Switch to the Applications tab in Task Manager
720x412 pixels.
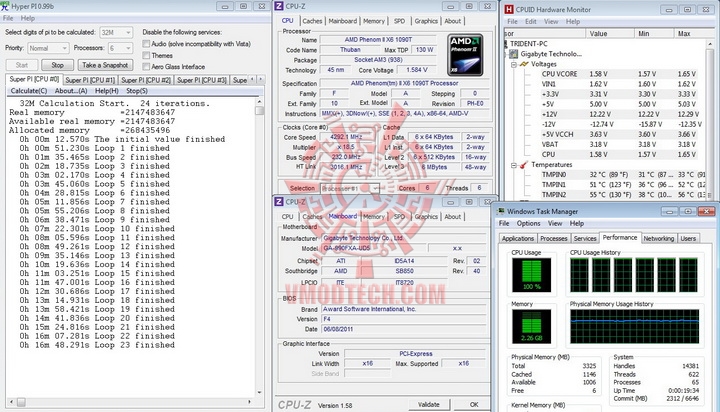coord(518,238)
